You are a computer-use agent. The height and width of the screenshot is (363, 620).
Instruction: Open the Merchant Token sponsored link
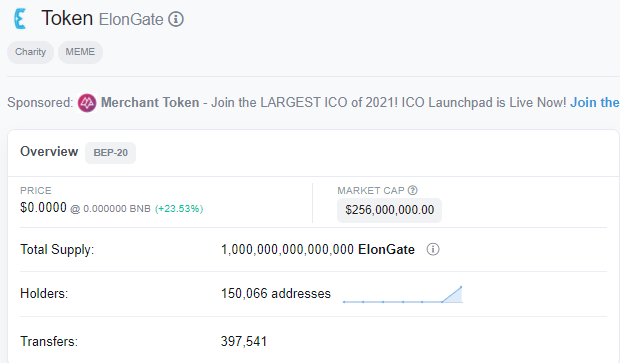coord(150,102)
